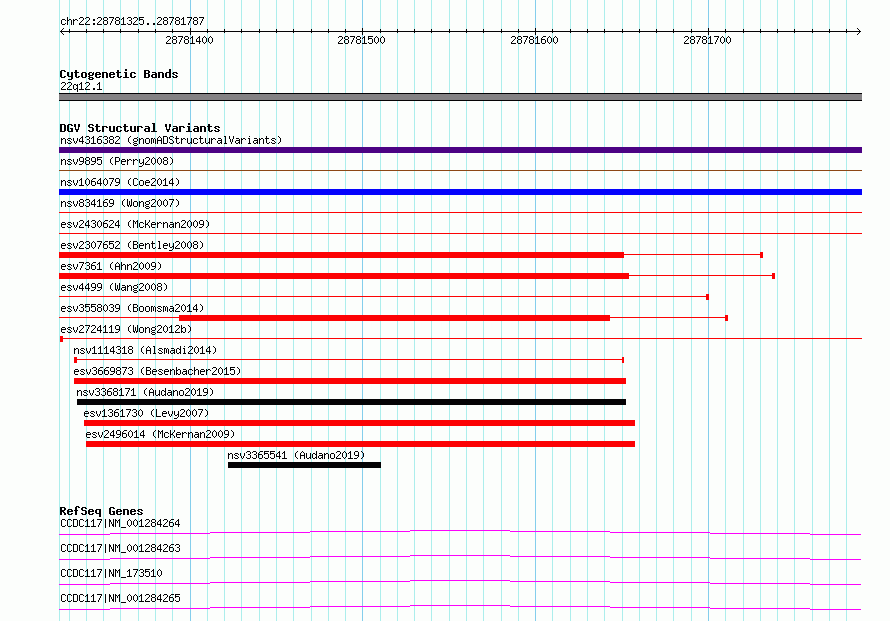This screenshot has width=890, height=621.
Task: Click the red esv2496014 variant bar
Action: pyautogui.click(x=360, y=444)
